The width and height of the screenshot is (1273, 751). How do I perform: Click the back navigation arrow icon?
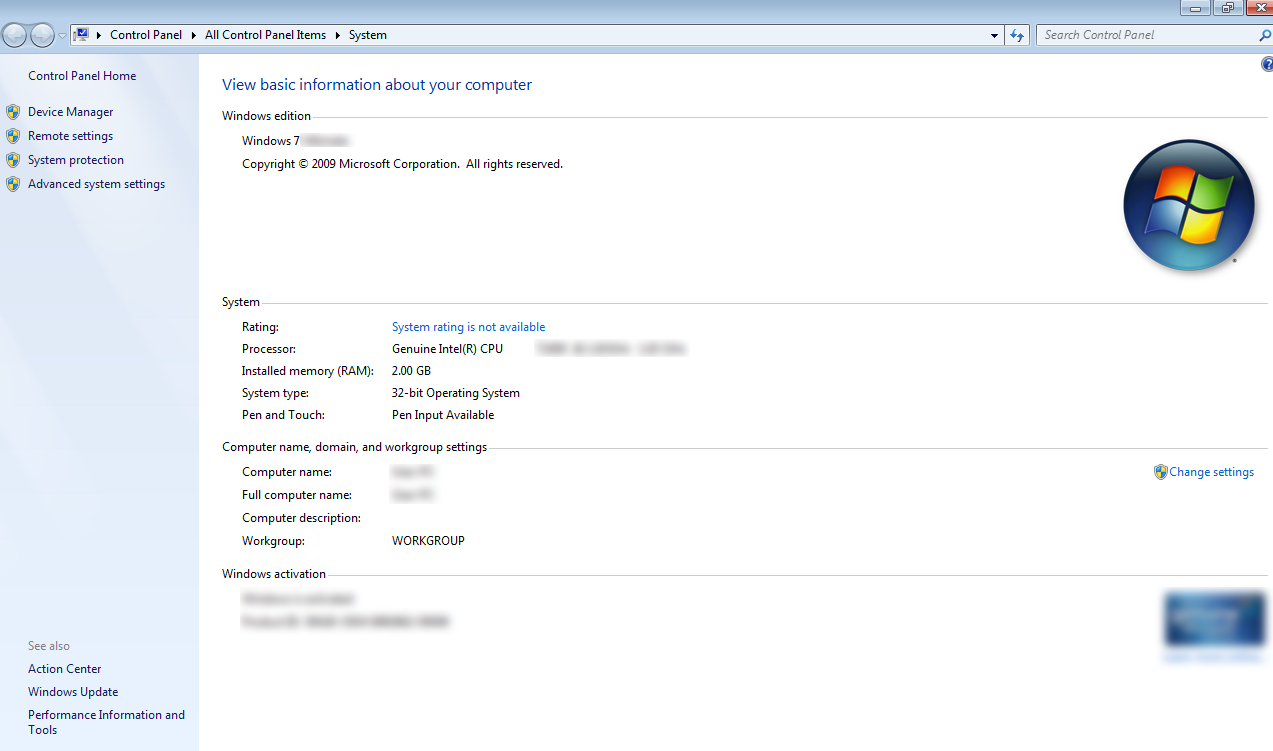14,34
